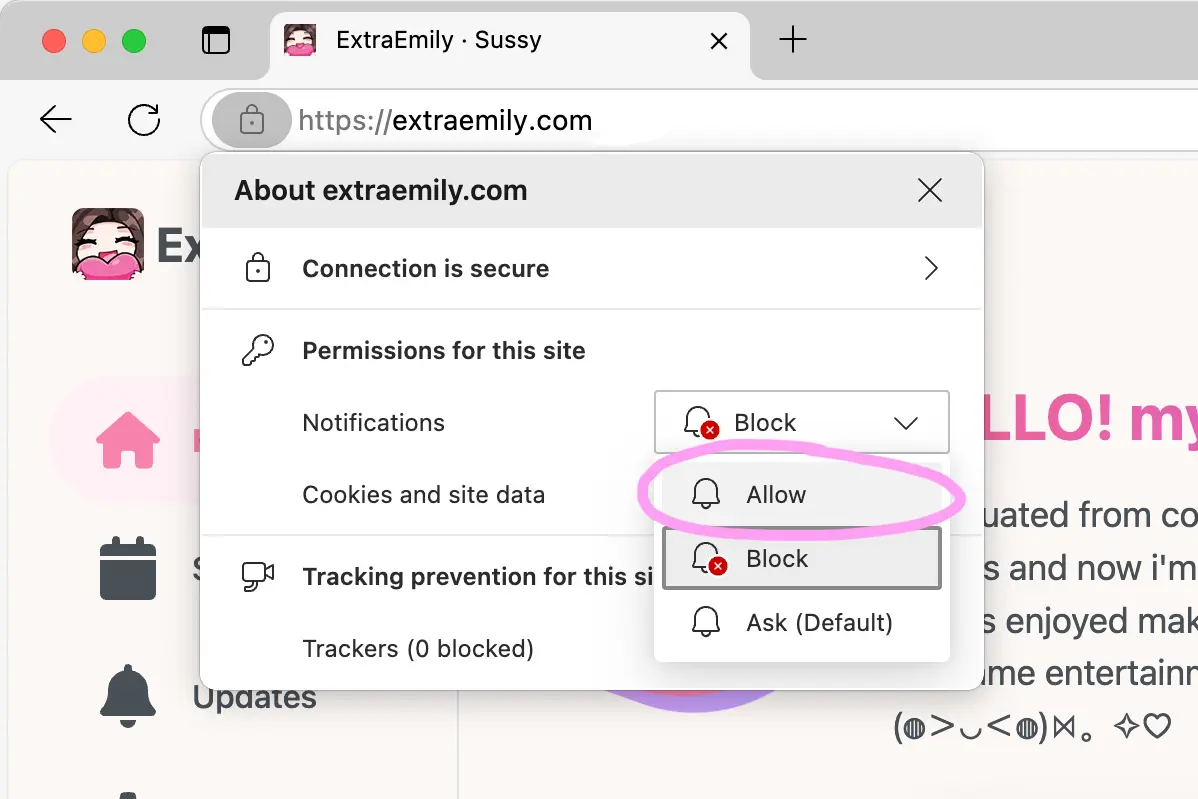Open the Schedule calendar icon in the sidebar
1198x799 pixels.
pyautogui.click(x=128, y=569)
